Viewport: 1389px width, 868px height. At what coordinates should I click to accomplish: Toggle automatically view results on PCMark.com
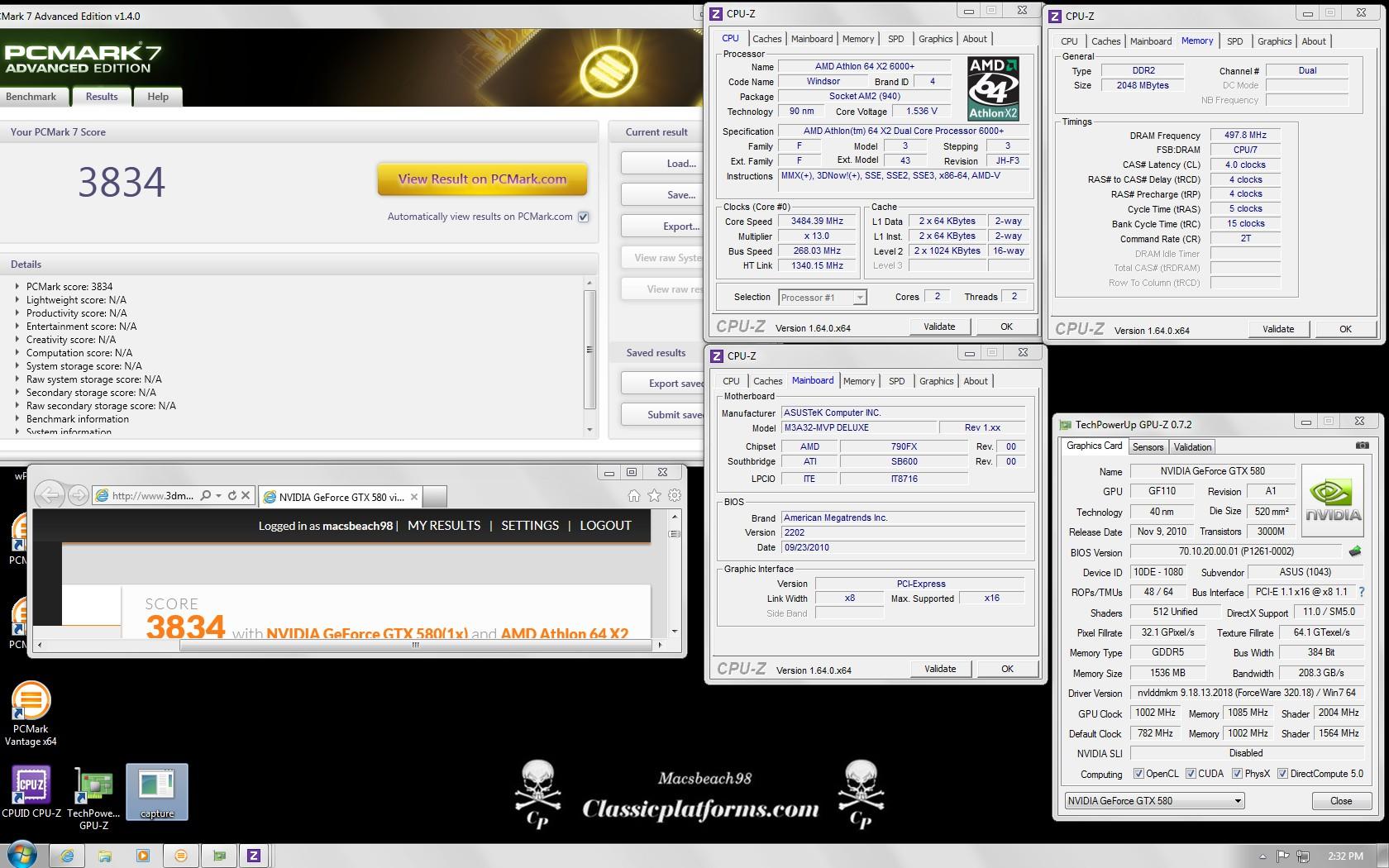(583, 217)
